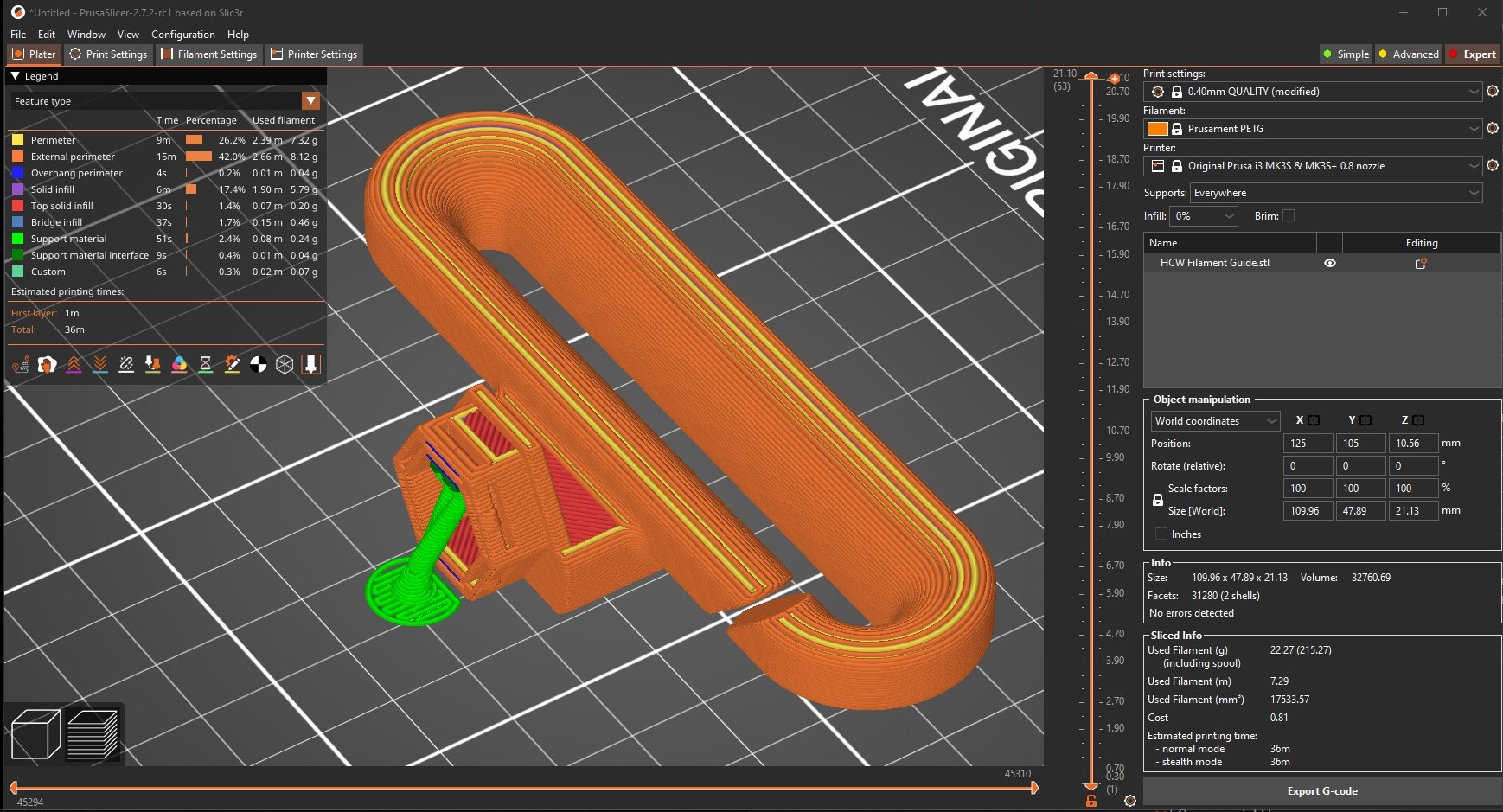1503x812 pixels.
Task: Switch to Advanced mode
Action: pyautogui.click(x=1408, y=54)
